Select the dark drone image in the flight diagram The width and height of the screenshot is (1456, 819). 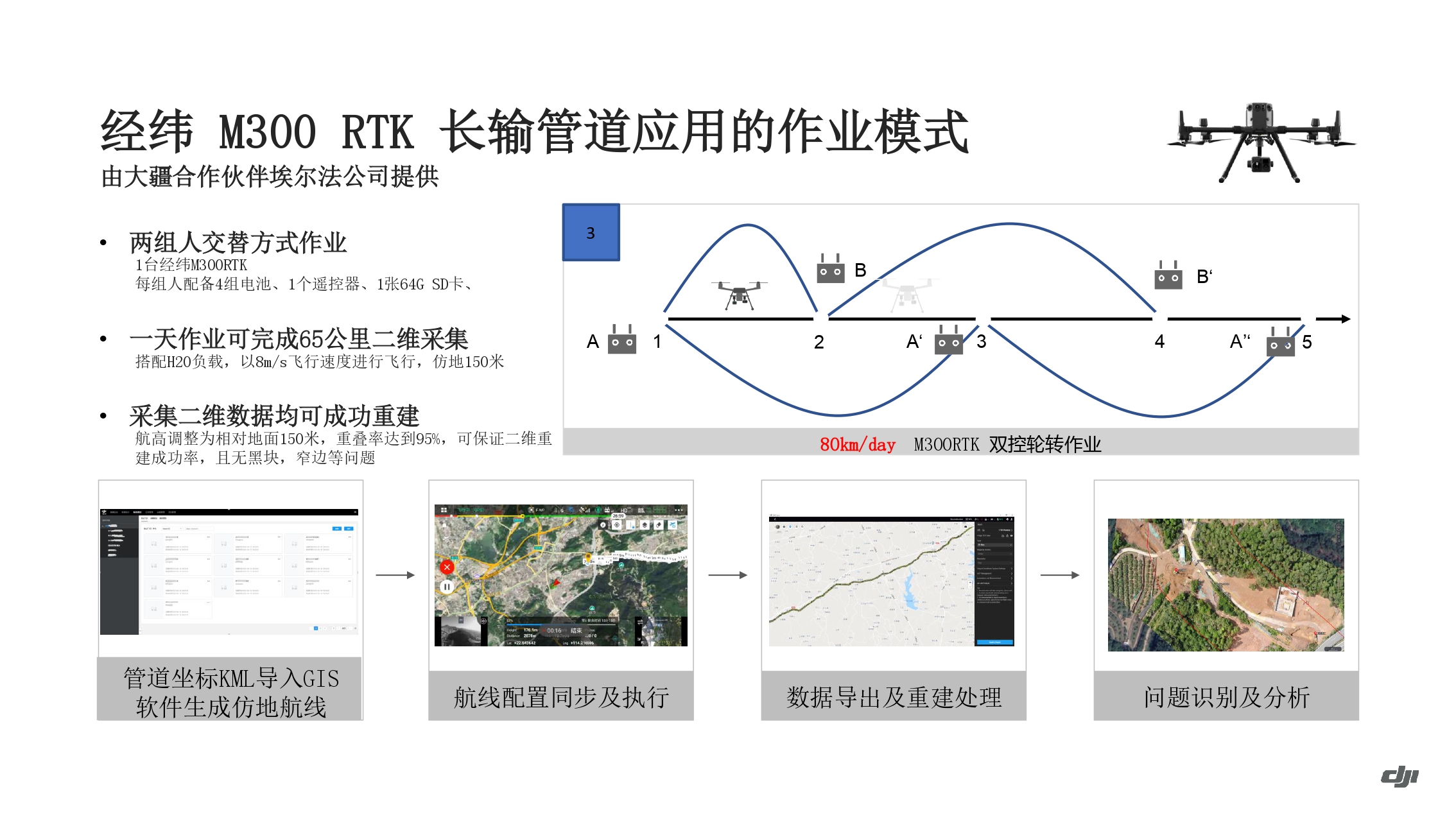click(740, 295)
